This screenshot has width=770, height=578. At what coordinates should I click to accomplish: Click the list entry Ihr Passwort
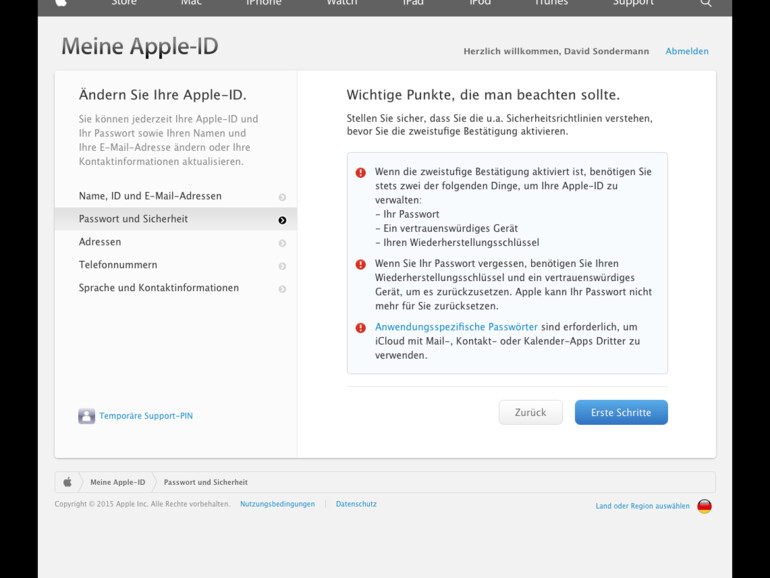click(x=407, y=214)
